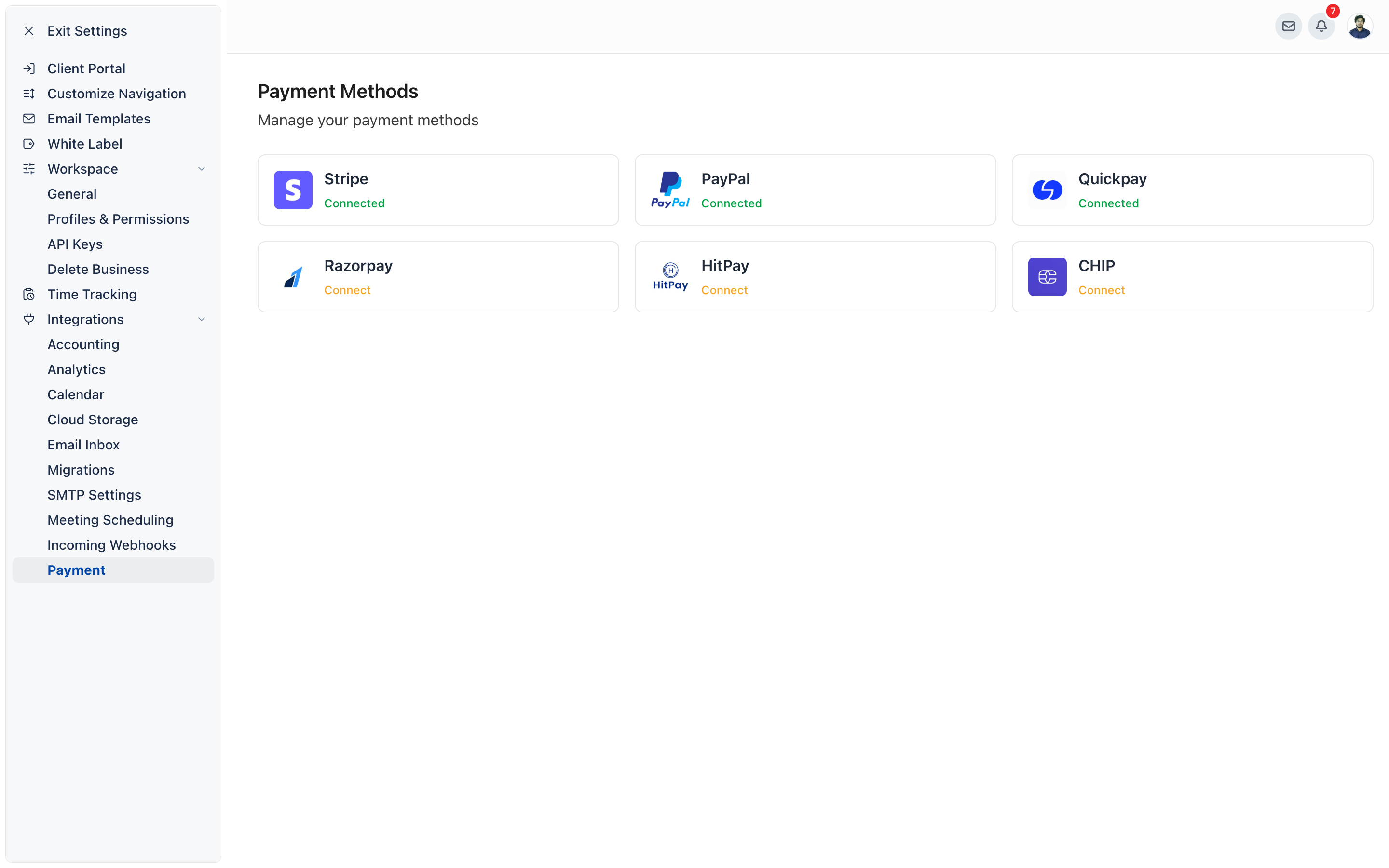Viewport: 1389px width, 868px height.
Task: Click the White Label tag icon
Action: [29, 144]
